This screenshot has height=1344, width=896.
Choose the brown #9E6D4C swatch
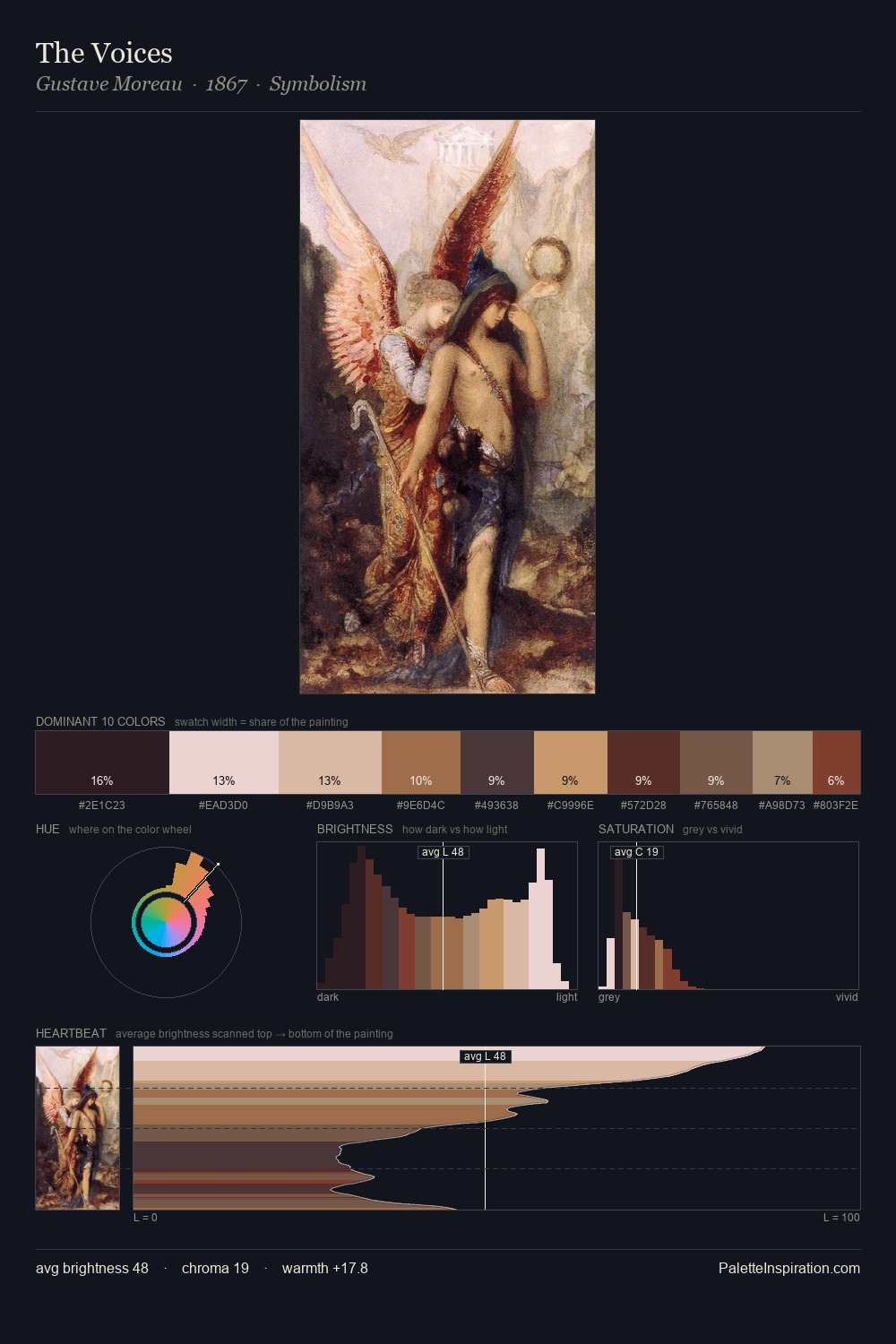click(421, 762)
